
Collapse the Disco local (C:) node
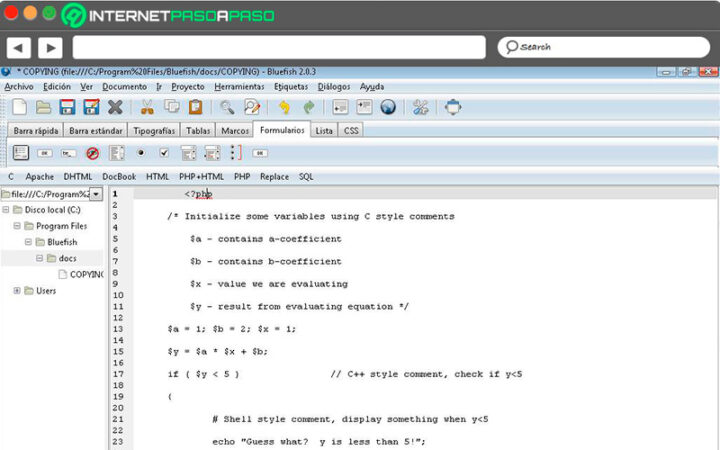pyautogui.click(x=6, y=210)
